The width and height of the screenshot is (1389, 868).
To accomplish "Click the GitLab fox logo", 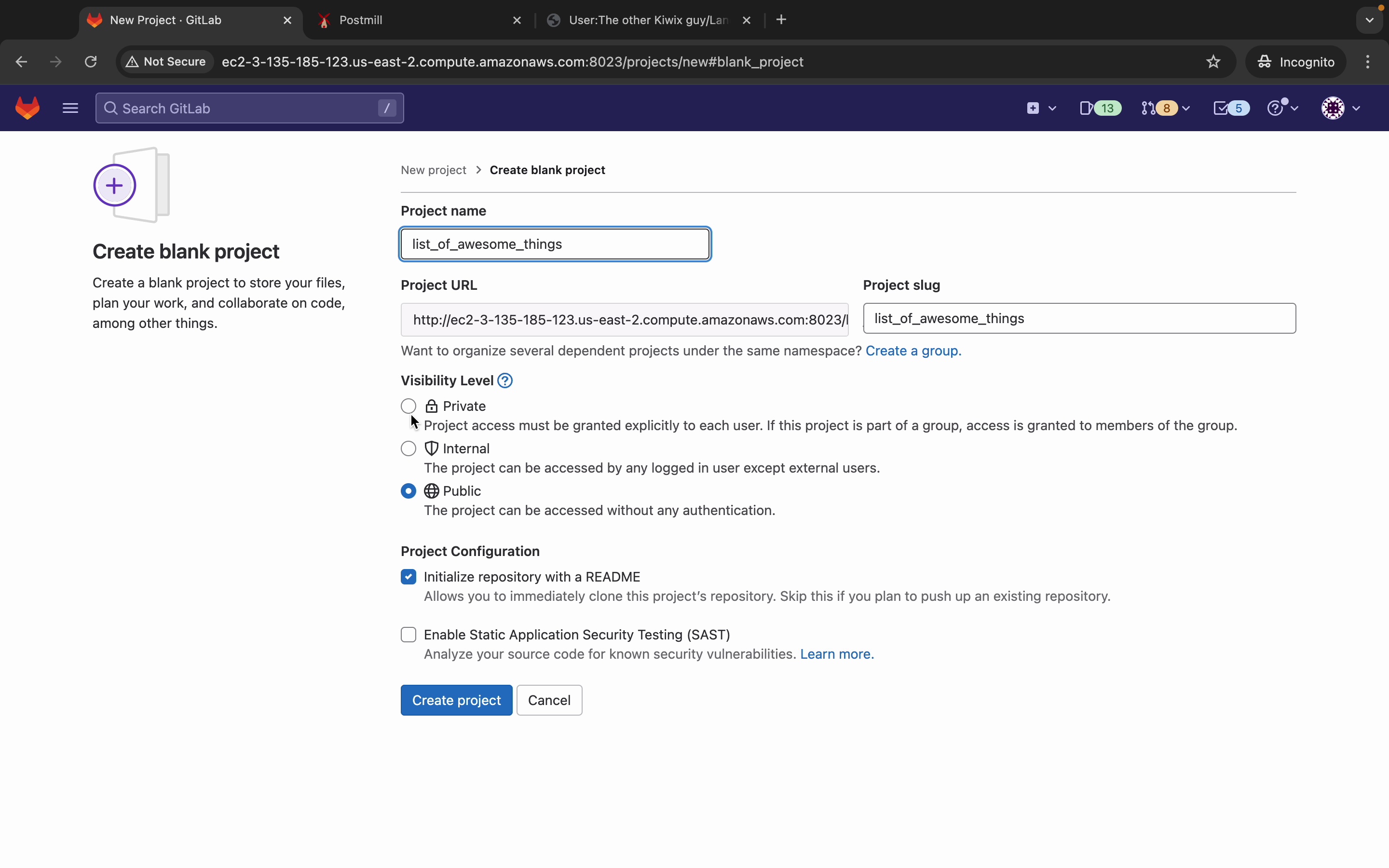I will click(27, 108).
